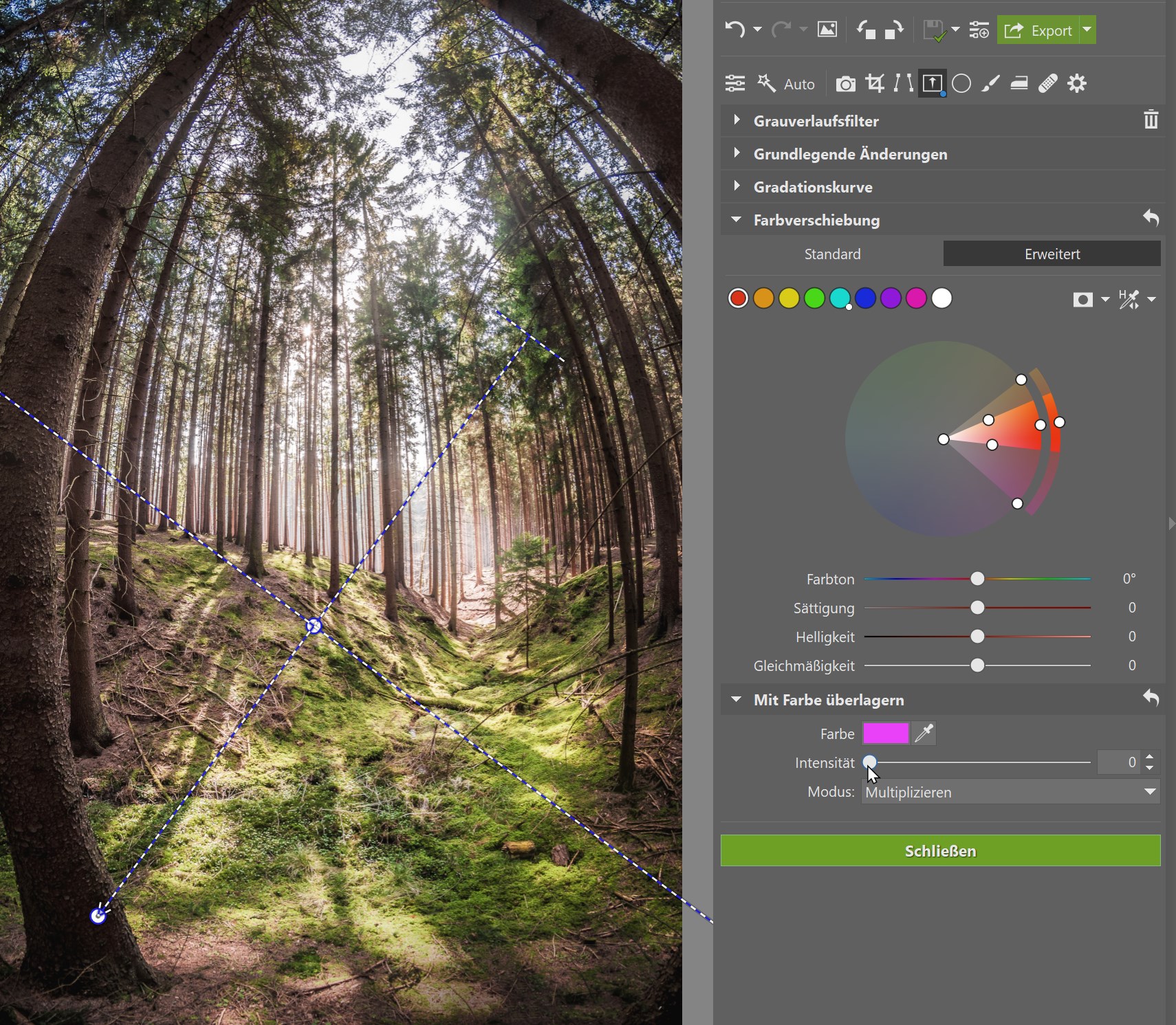1176x1025 pixels.
Task: Click the Intensität value field
Action: coord(1119,762)
